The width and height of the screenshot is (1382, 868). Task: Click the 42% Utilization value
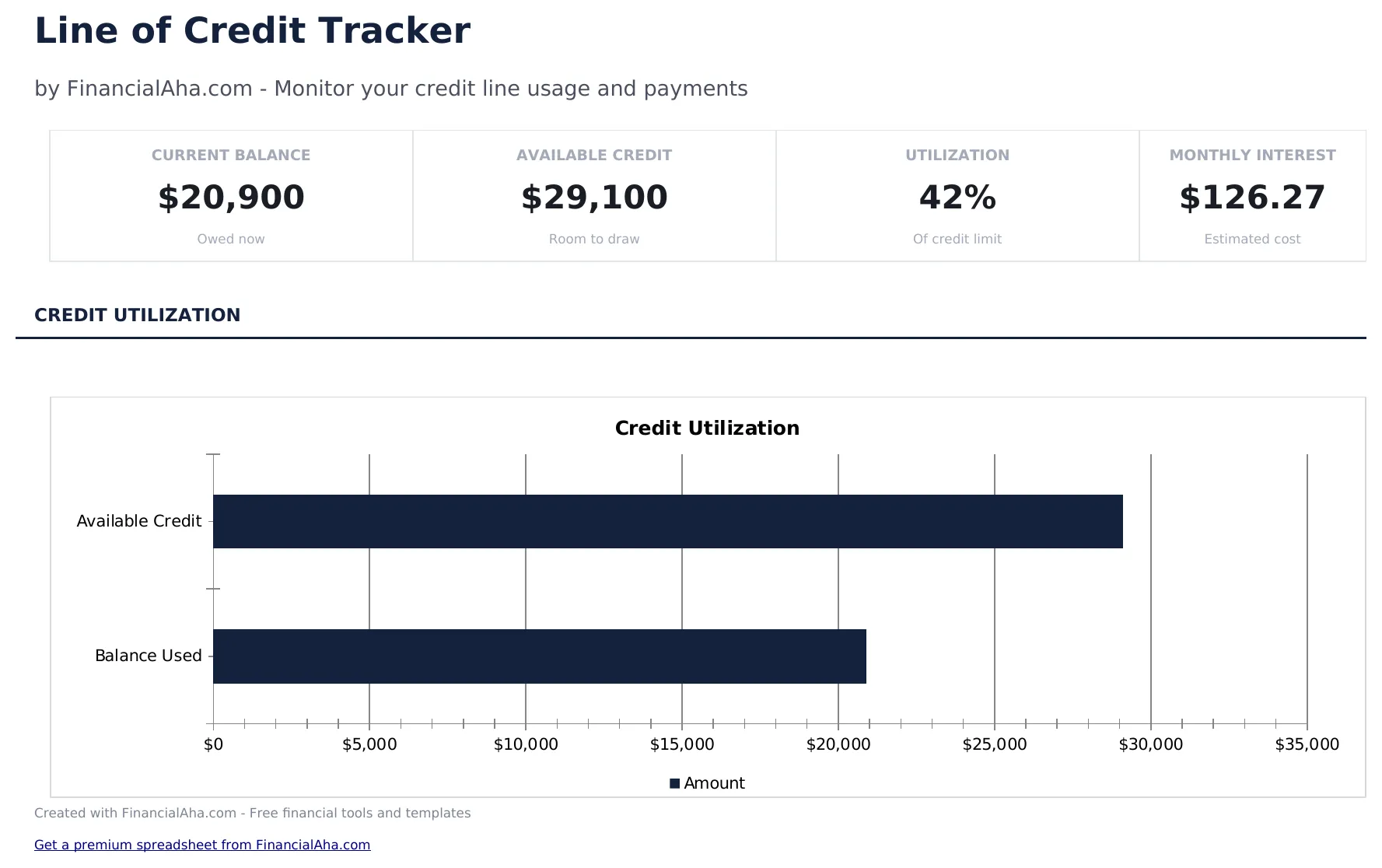tap(957, 198)
